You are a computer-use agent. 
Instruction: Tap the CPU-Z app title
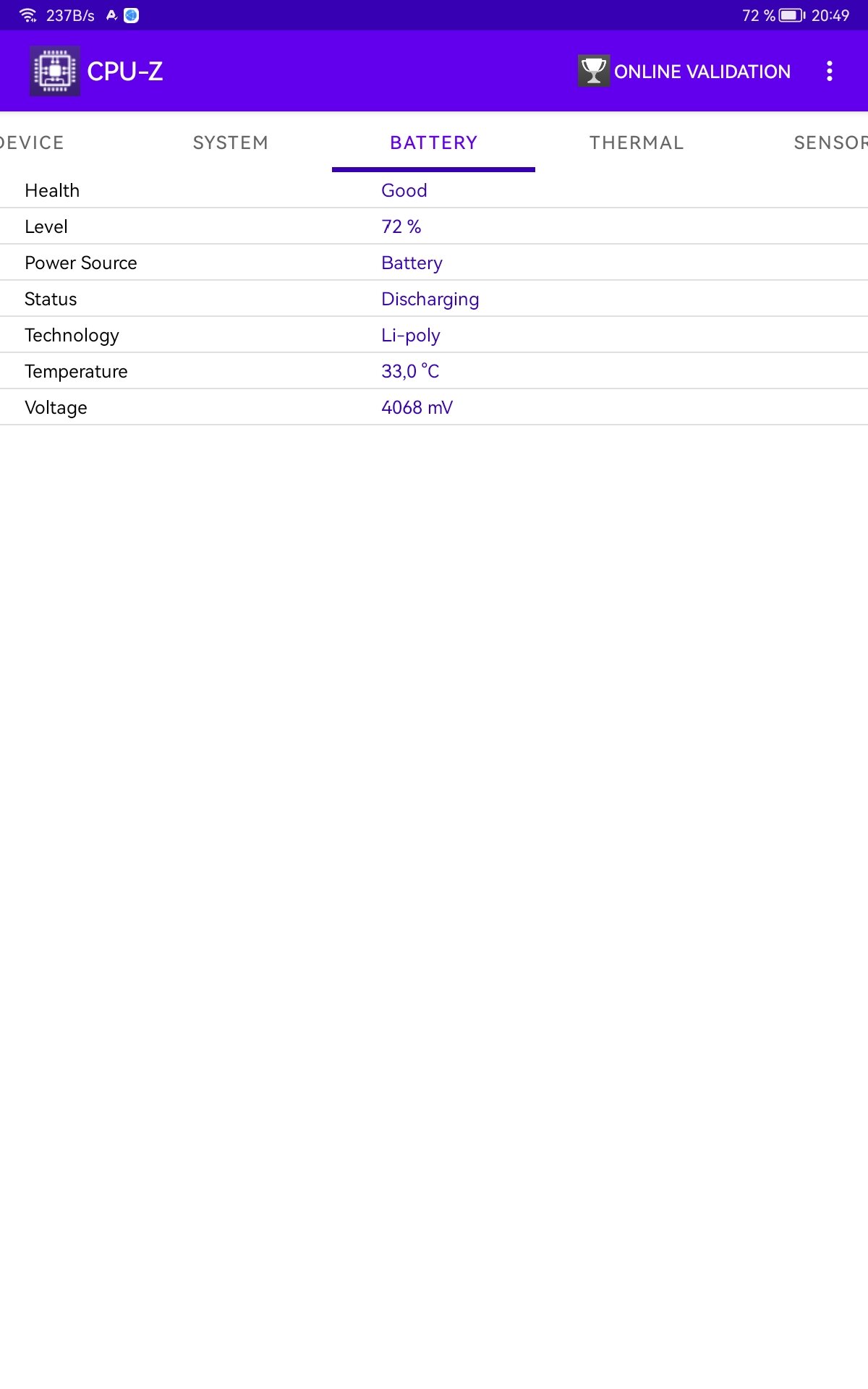pos(125,71)
